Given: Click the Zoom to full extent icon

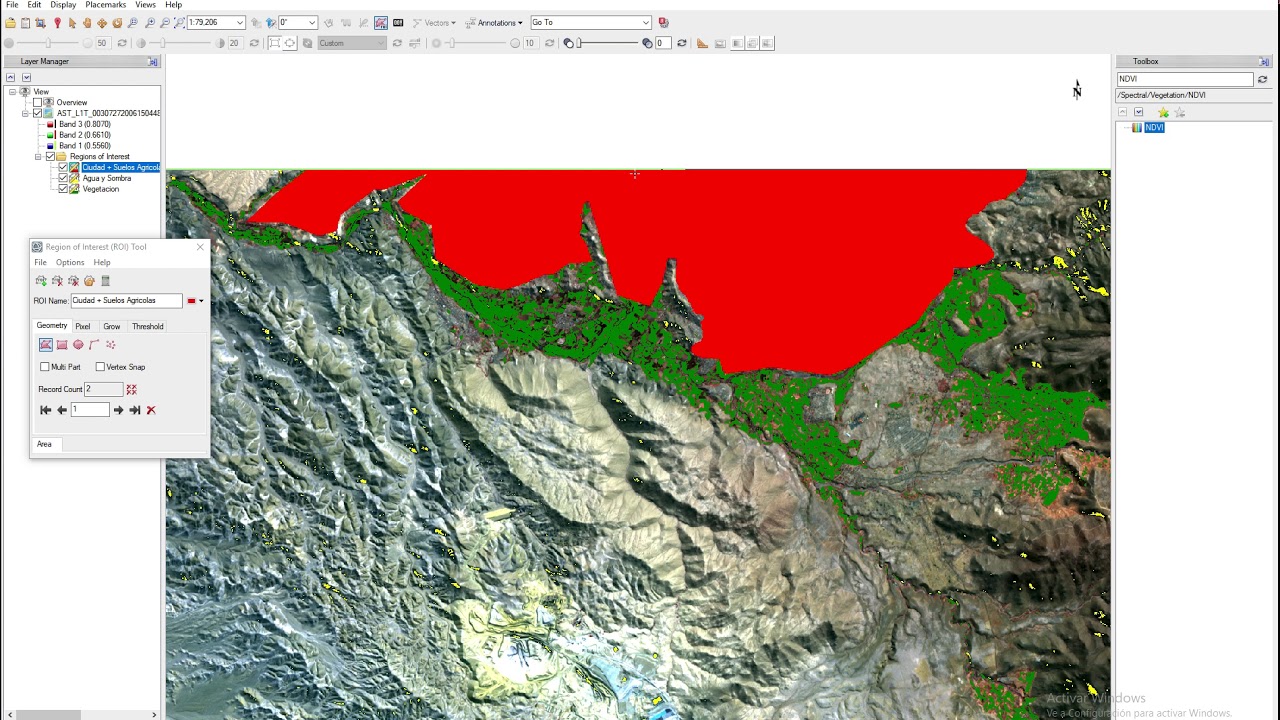Looking at the screenshot, I should (179, 23).
